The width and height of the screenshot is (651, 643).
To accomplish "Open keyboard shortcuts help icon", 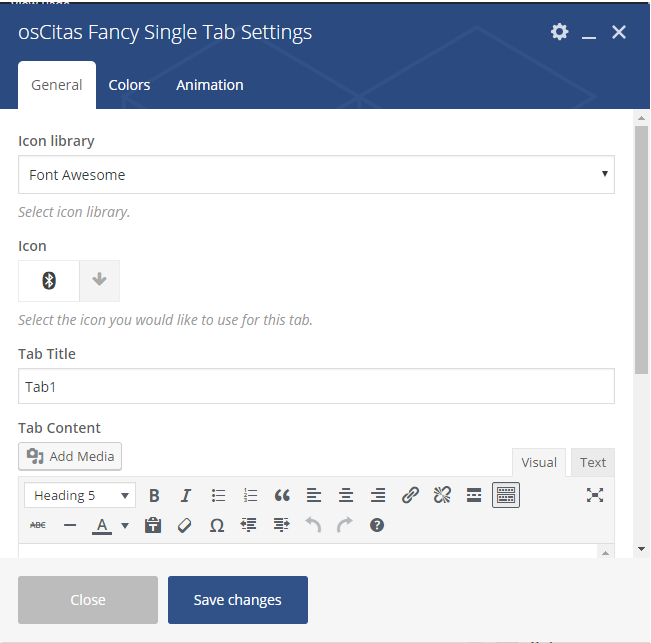I will (x=377, y=525).
